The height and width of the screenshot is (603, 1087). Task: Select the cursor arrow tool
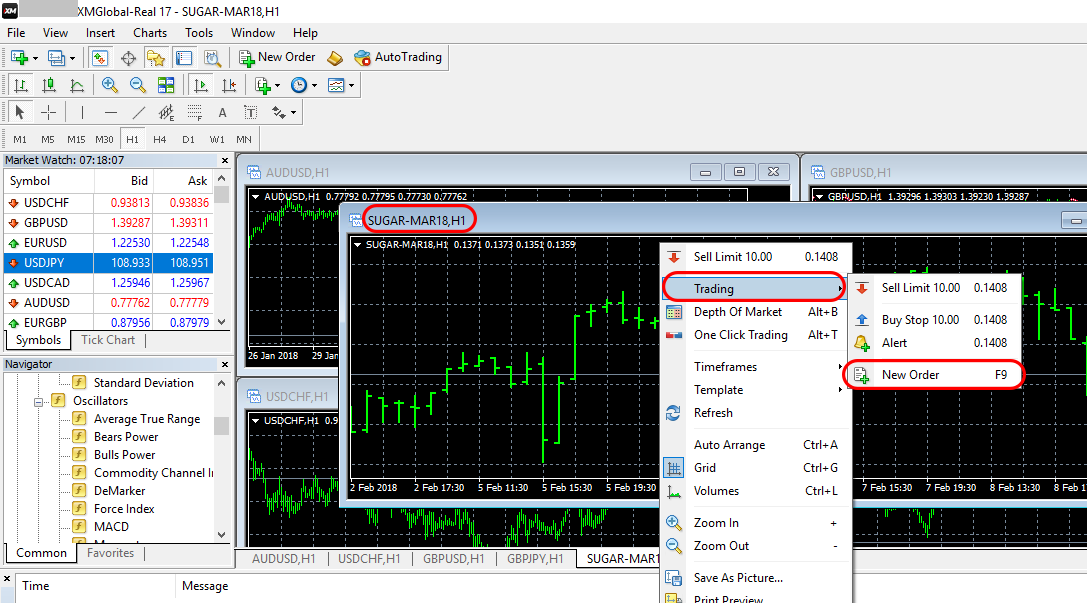(x=19, y=112)
